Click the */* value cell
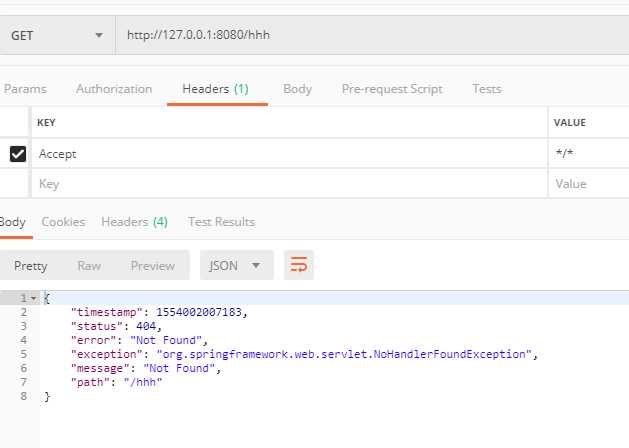 pos(588,154)
